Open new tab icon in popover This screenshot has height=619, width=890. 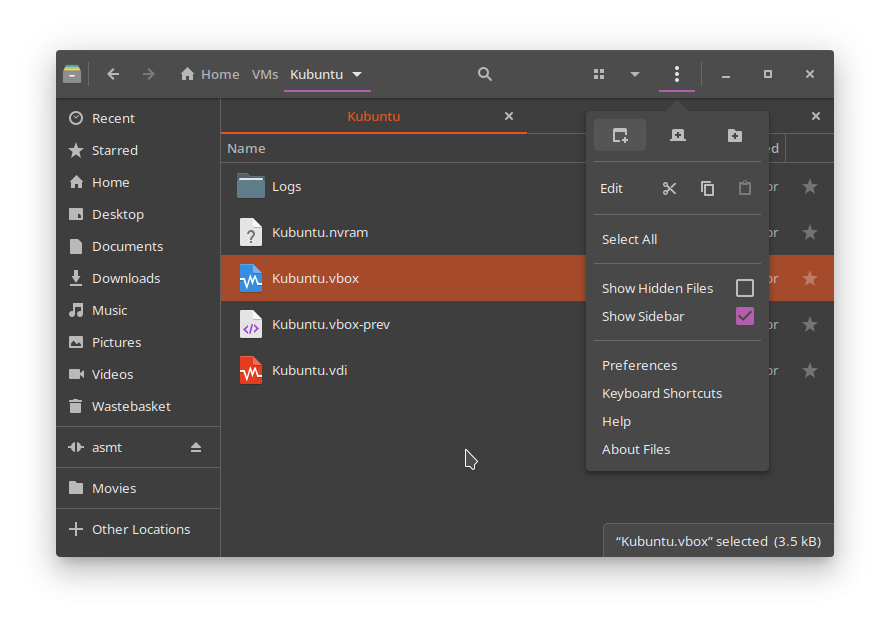tap(678, 136)
